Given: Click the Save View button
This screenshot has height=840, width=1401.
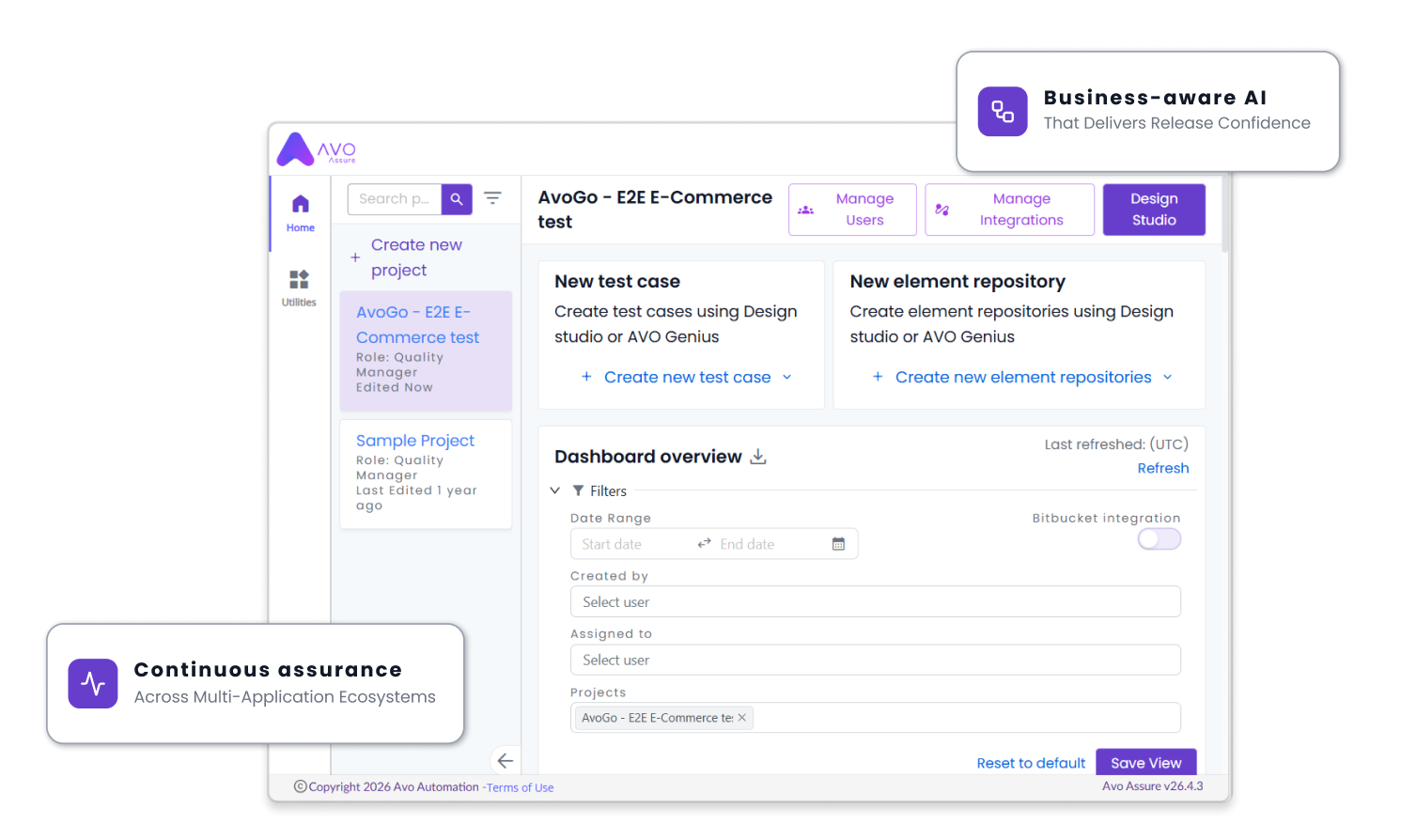Looking at the screenshot, I should (x=1146, y=762).
